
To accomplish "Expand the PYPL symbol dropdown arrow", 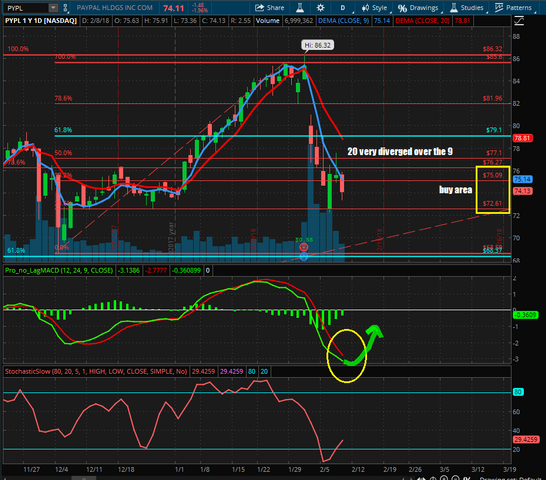I will click(x=53, y=8).
